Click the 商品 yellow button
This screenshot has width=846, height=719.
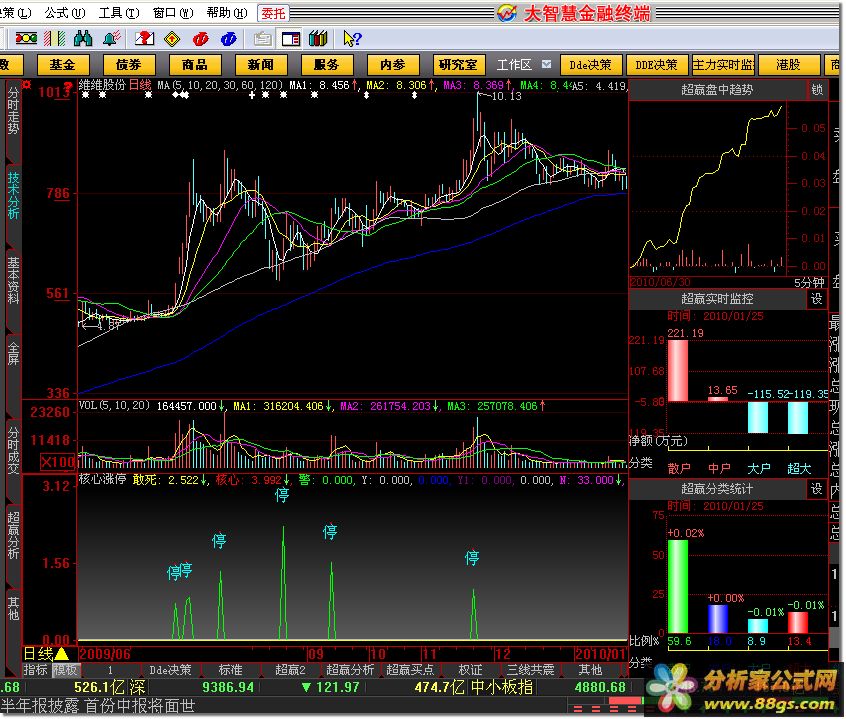195,65
